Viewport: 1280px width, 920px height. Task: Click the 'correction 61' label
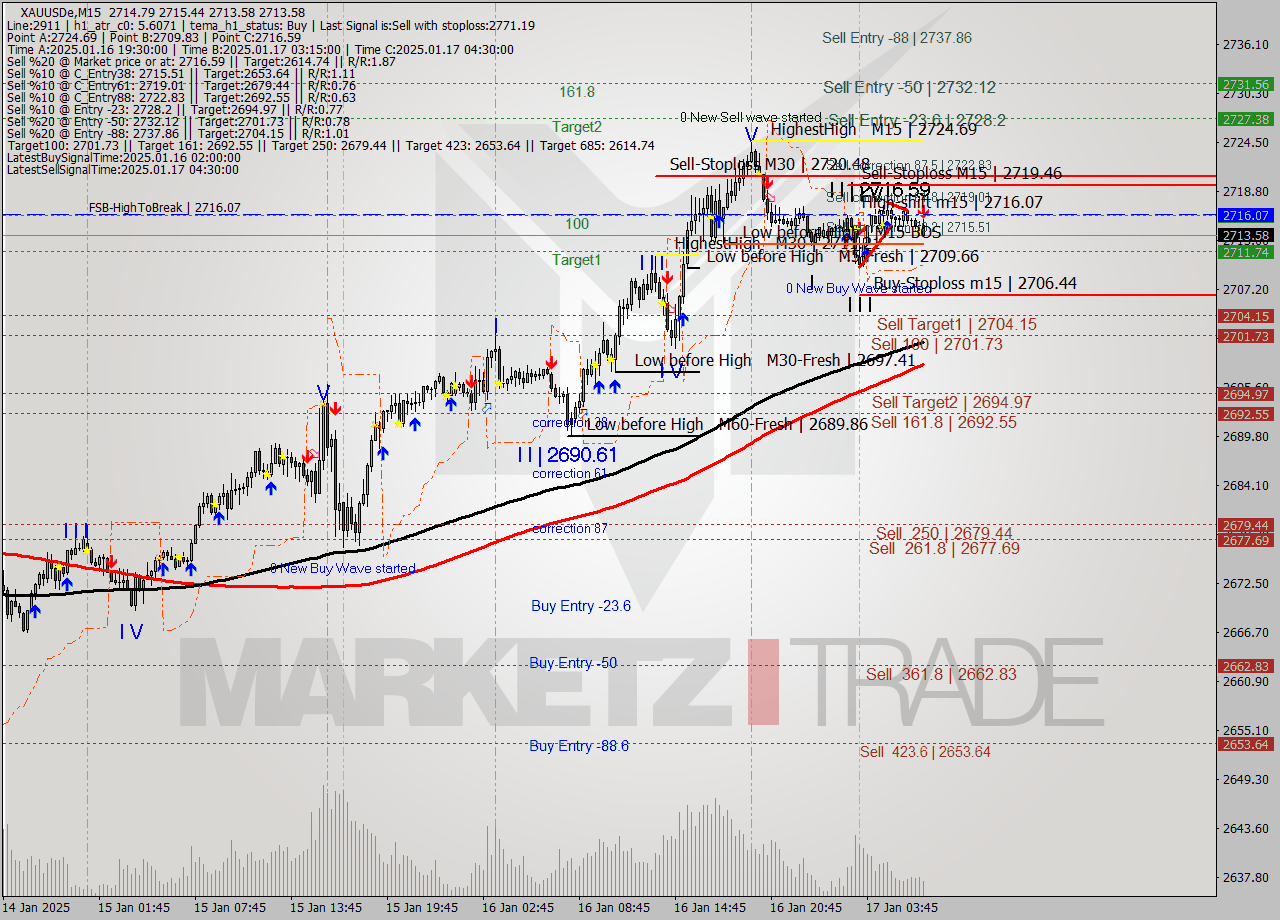point(570,473)
